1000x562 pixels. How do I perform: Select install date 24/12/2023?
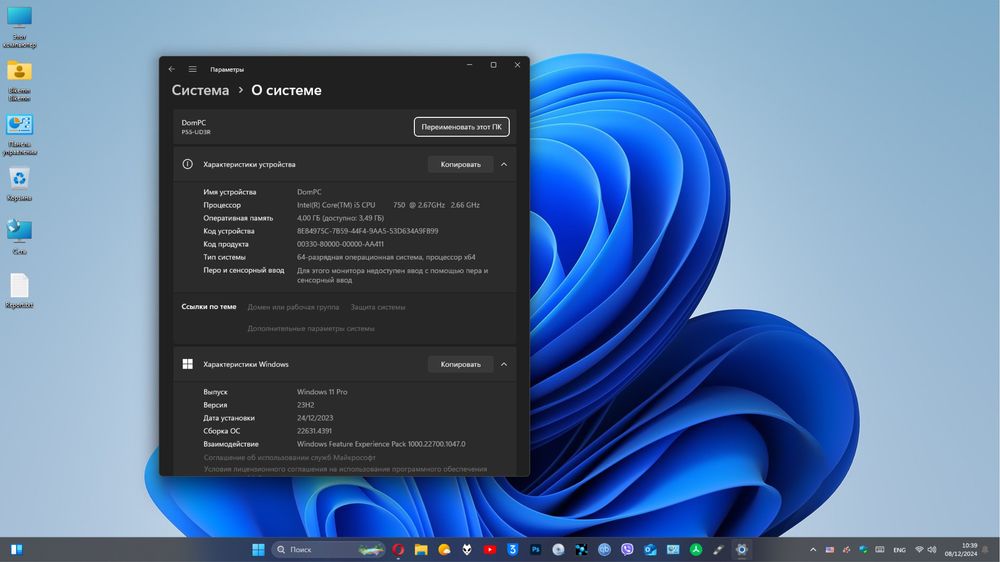coord(314,418)
